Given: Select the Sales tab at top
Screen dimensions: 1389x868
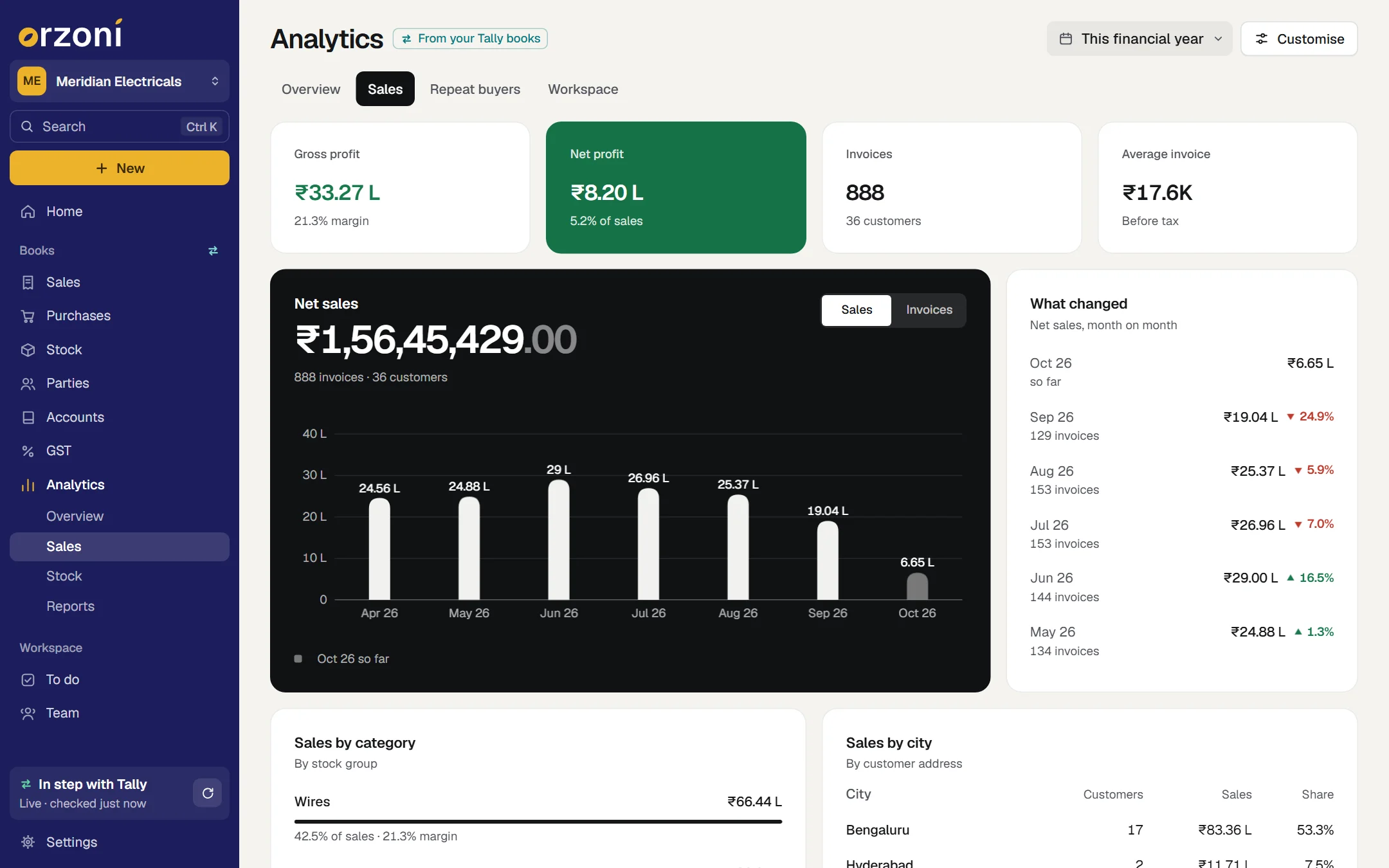Looking at the screenshot, I should point(385,89).
